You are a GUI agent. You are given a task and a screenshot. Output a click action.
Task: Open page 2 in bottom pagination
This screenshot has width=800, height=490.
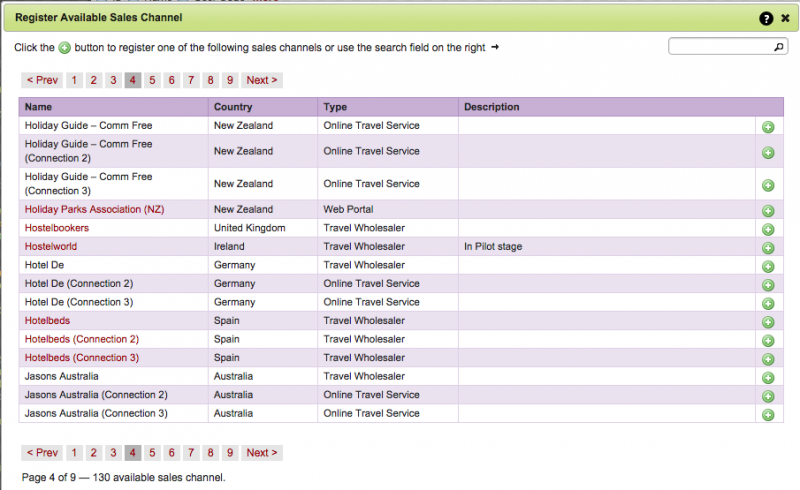click(93, 453)
